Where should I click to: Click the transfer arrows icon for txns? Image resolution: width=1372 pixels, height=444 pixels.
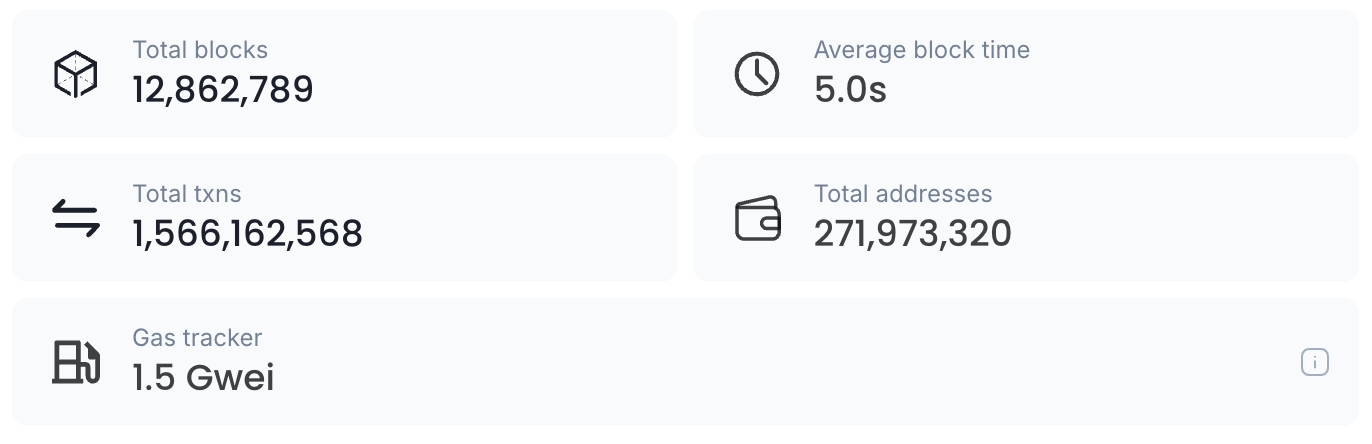click(76, 218)
